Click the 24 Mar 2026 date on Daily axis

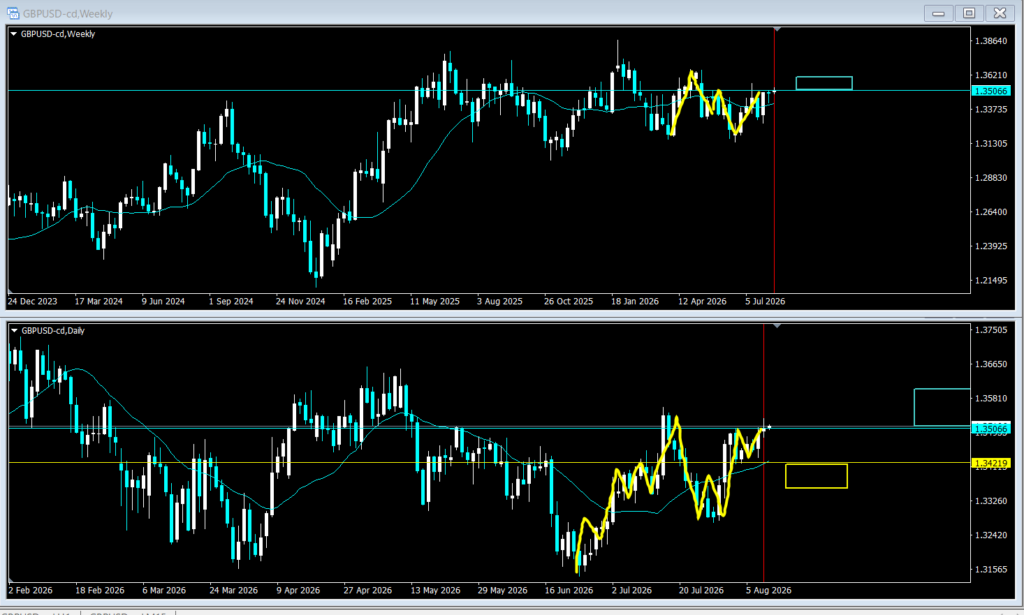point(234,590)
